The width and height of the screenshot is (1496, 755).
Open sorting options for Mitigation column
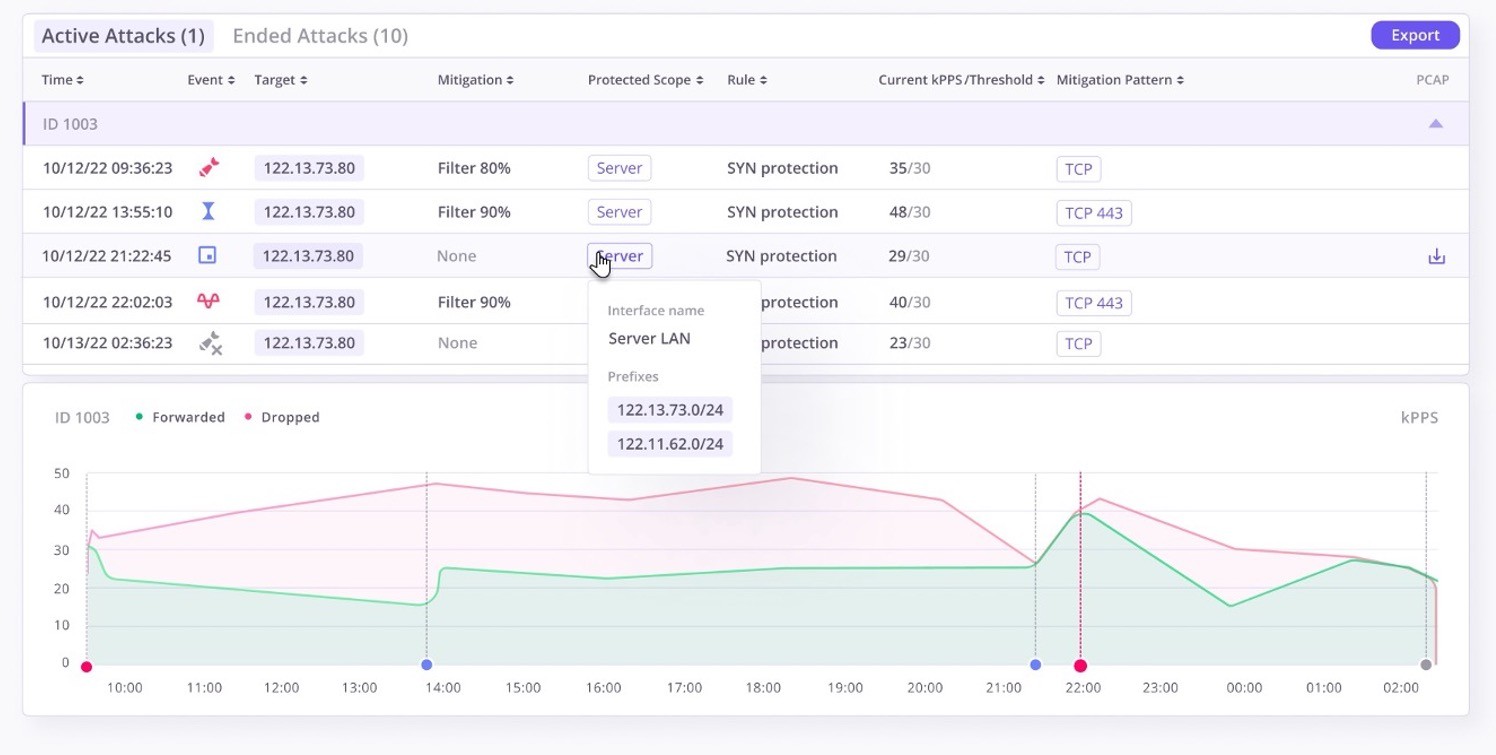510,79
